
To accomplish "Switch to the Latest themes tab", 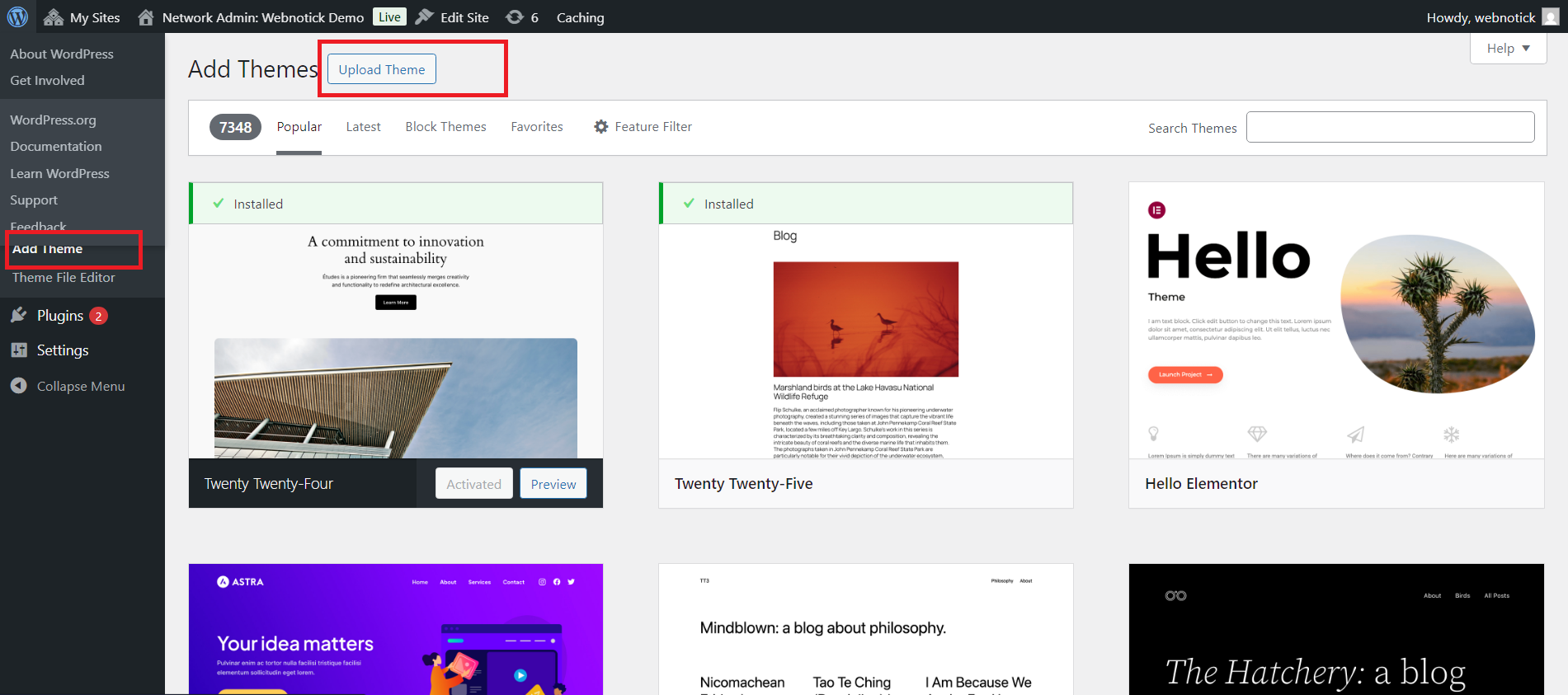I will click(363, 127).
